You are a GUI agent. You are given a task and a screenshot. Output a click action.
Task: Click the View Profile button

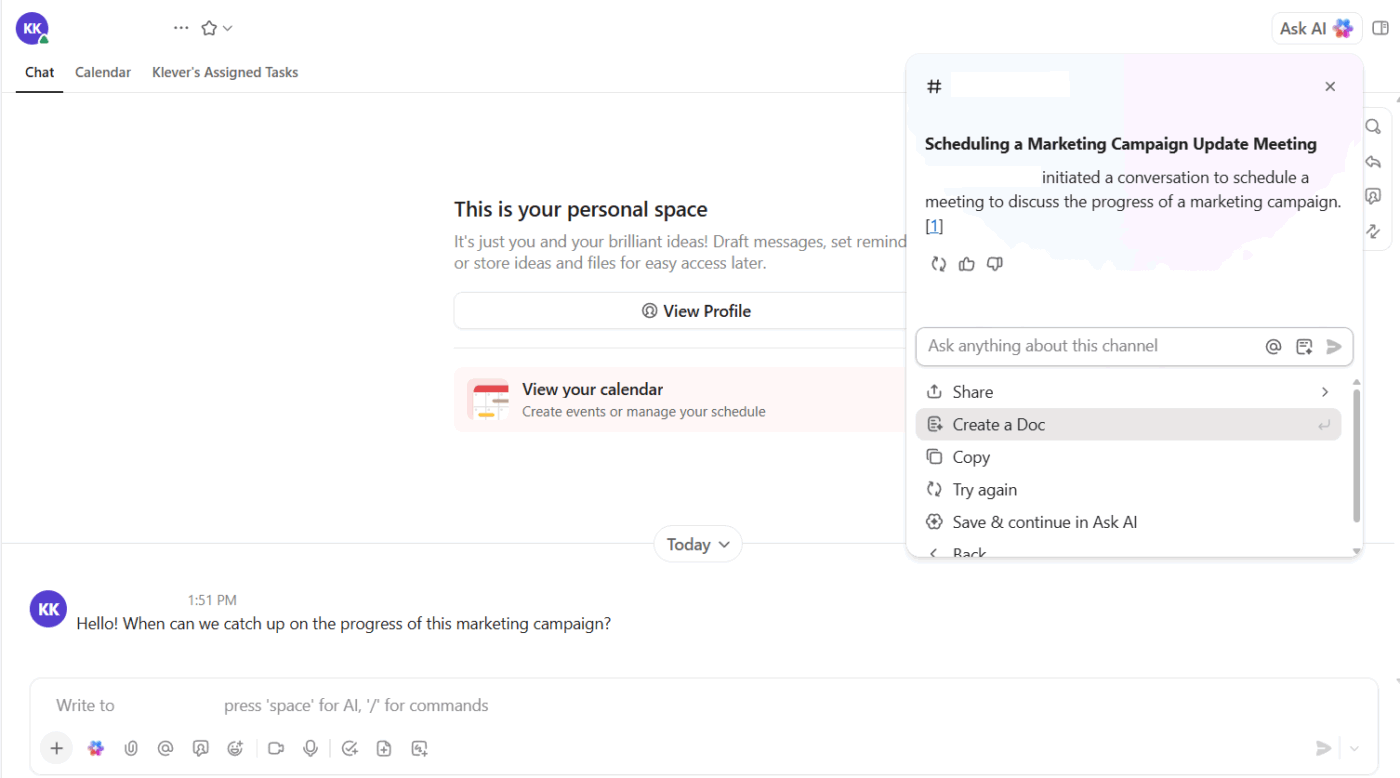696,311
